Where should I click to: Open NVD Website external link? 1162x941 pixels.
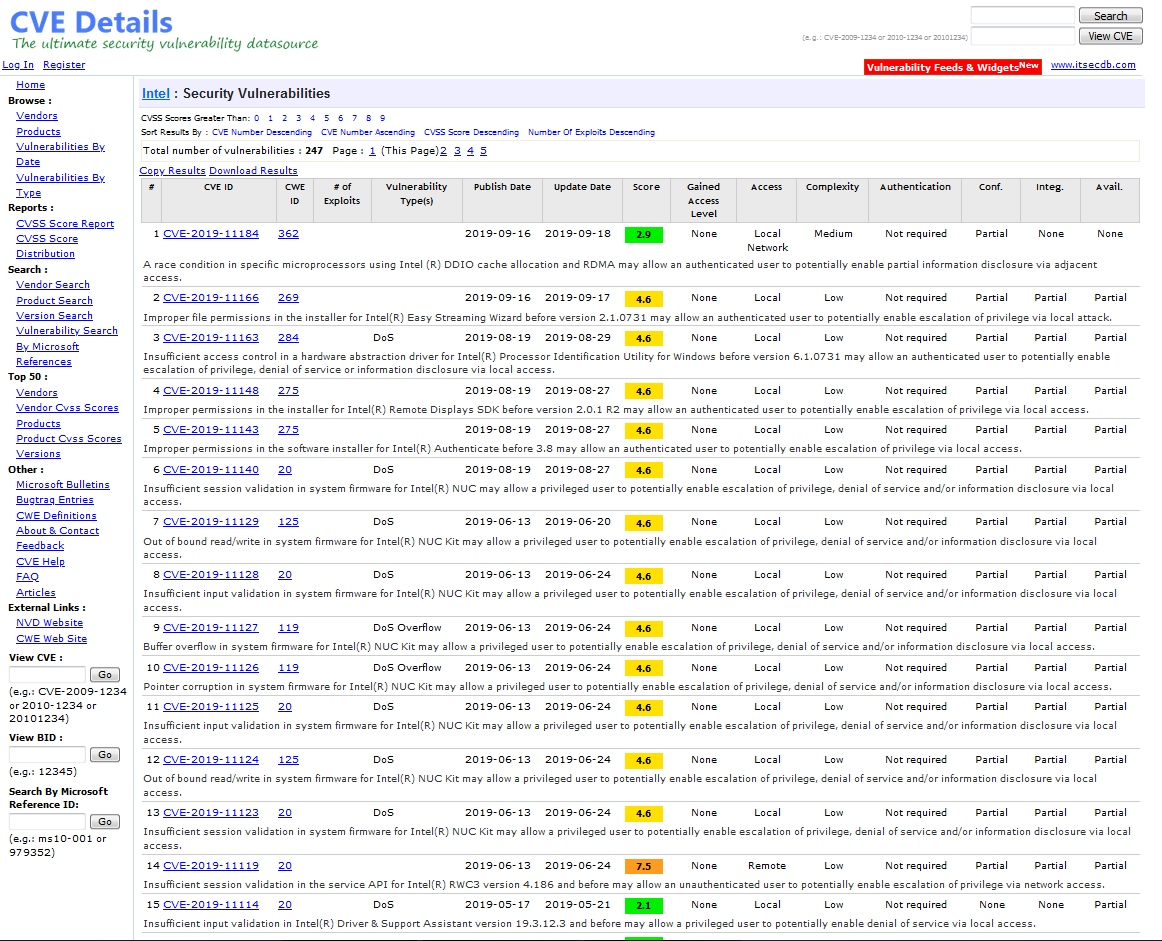50,622
